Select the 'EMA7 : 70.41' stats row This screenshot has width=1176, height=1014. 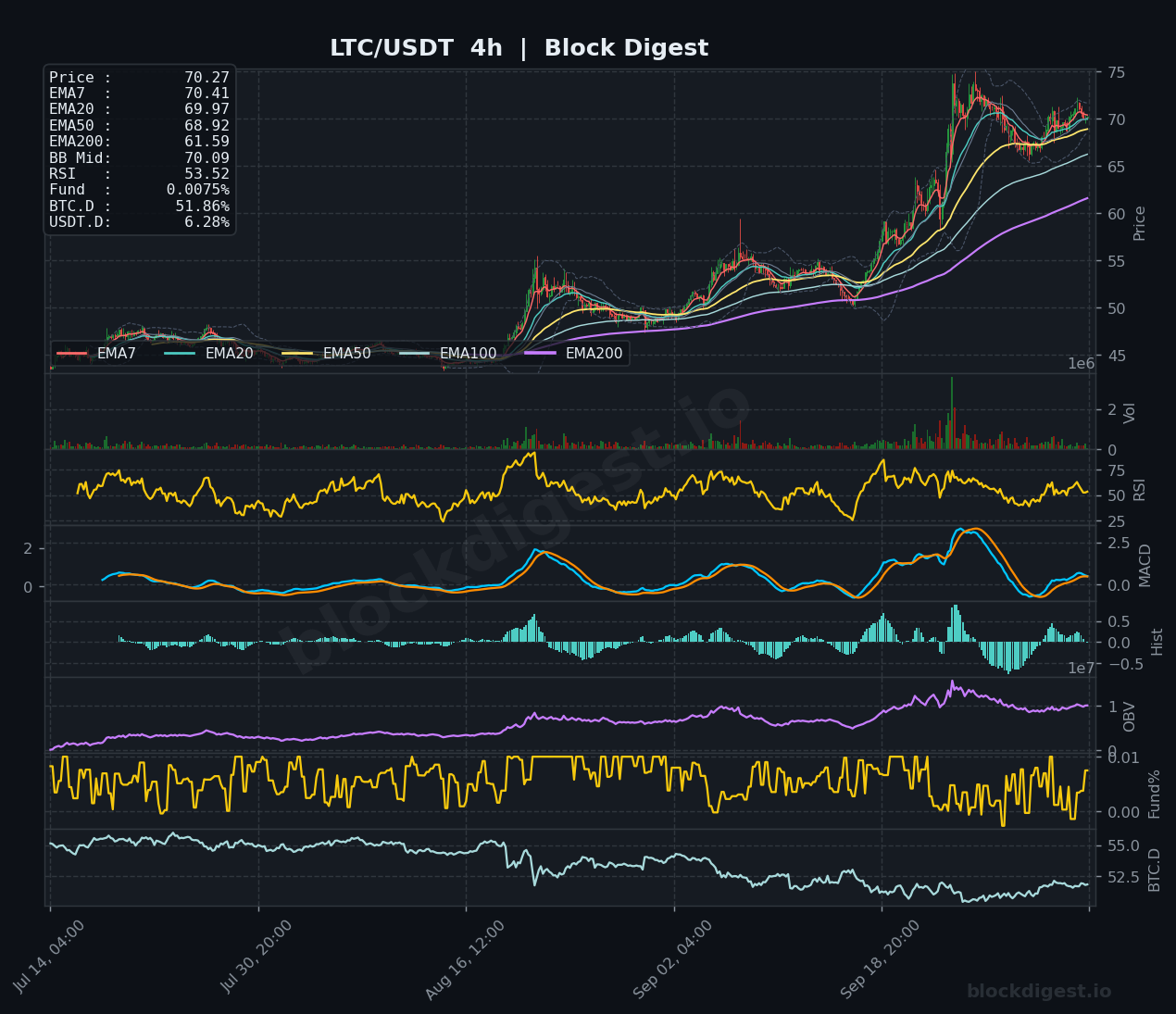click(x=139, y=94)
